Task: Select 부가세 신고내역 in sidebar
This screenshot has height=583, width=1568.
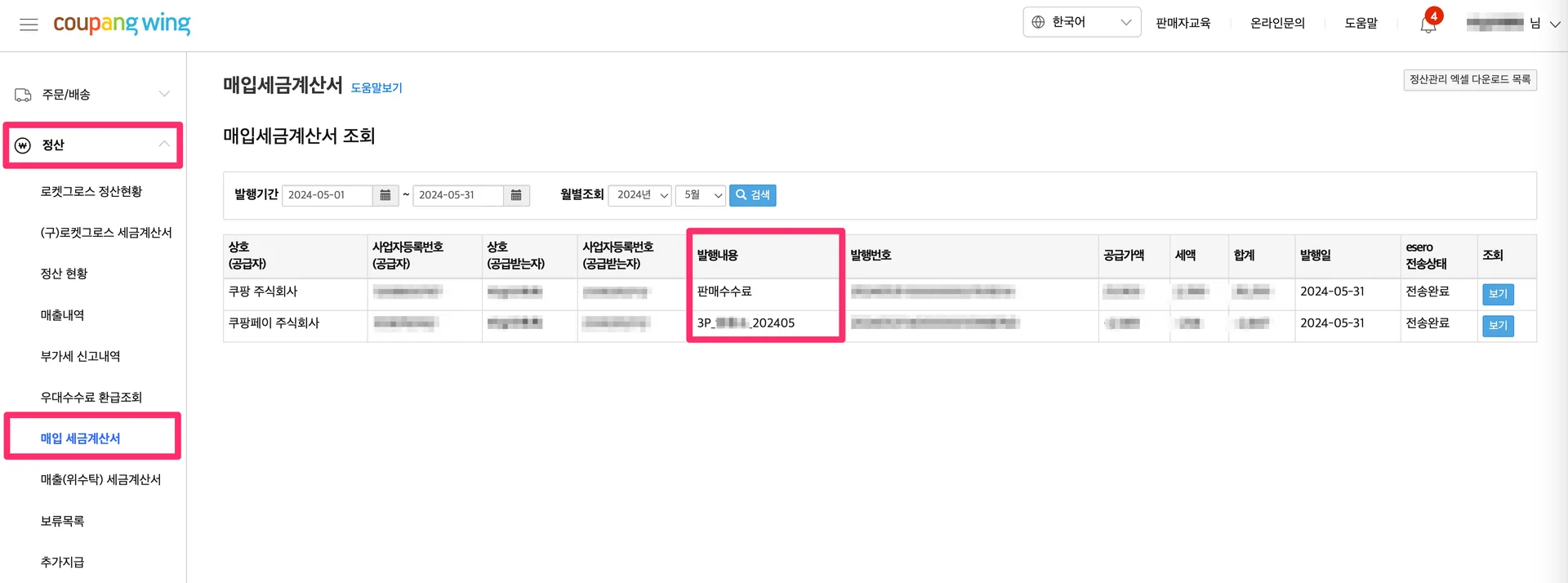Action: tap(80, 356)
